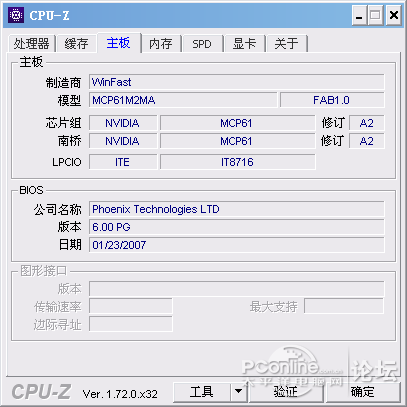The height and width of the screenshot is (407, 407).
Task: Click the 工具 button
Action: pyautogui.click(x=202, y=392)
